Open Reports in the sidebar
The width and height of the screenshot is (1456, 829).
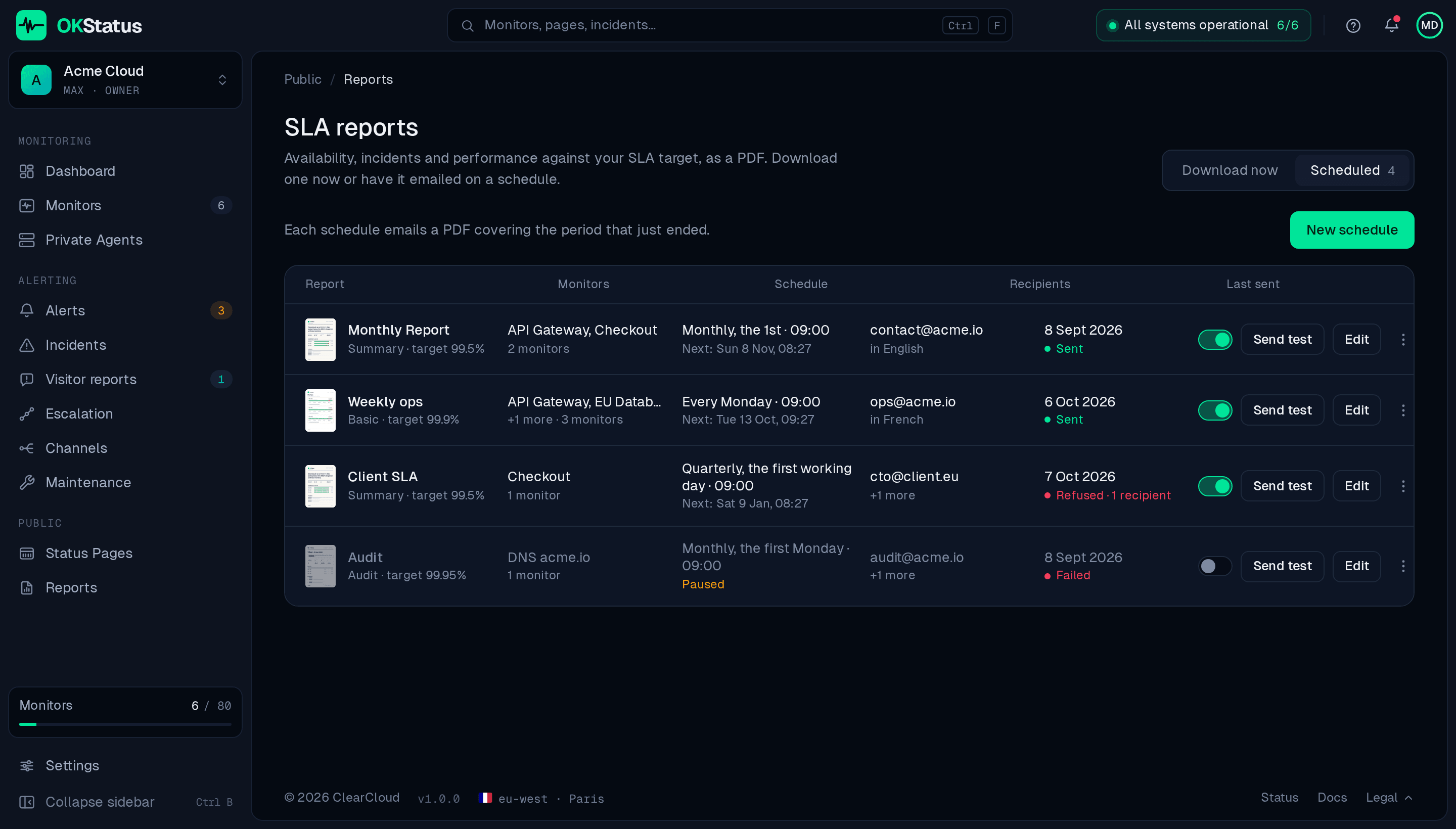tap(125, 587)
